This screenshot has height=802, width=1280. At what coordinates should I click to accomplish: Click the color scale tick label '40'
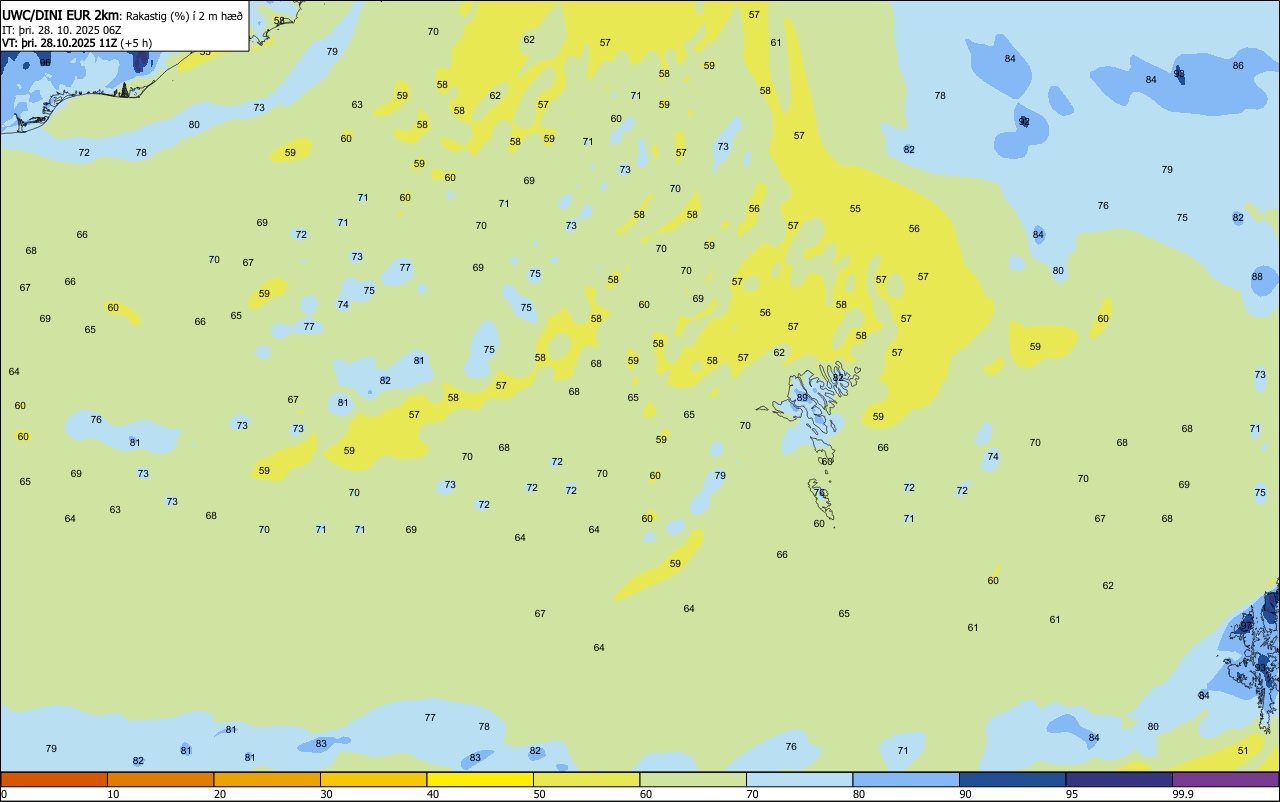pyautogui.click(x=433, y=794)
